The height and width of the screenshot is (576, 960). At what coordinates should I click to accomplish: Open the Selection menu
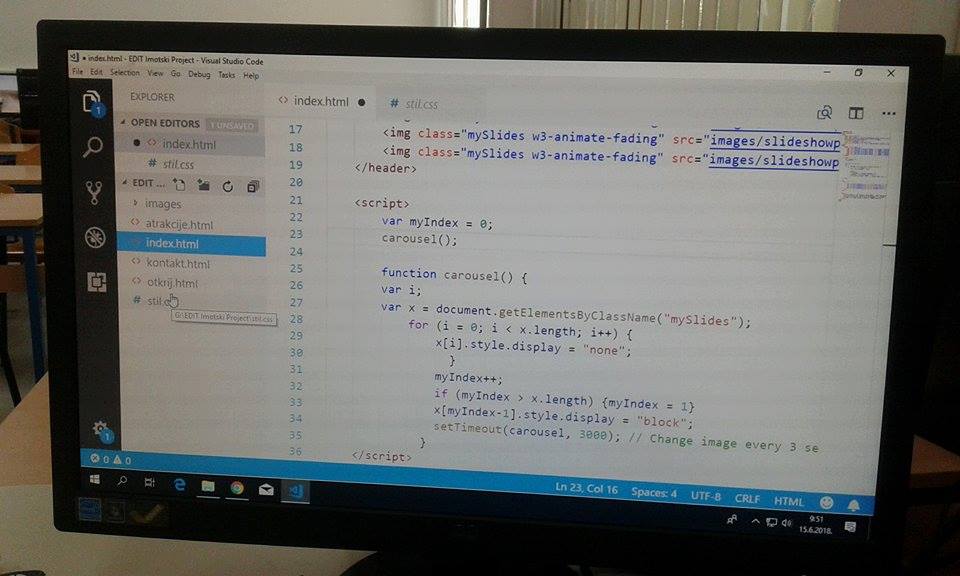125,72
